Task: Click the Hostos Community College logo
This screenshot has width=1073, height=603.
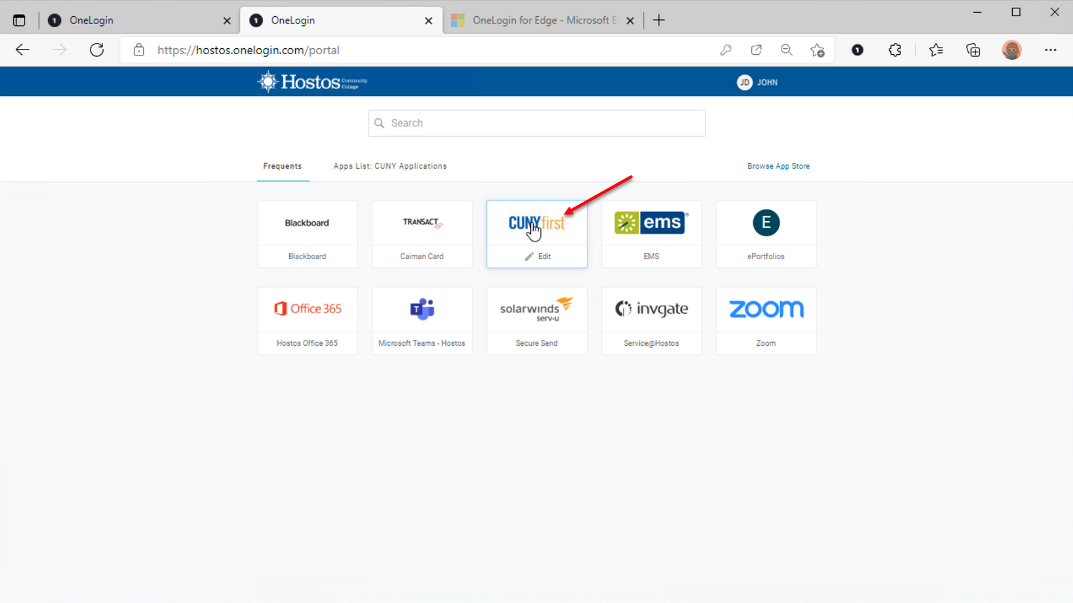Action: click(312, 82)
